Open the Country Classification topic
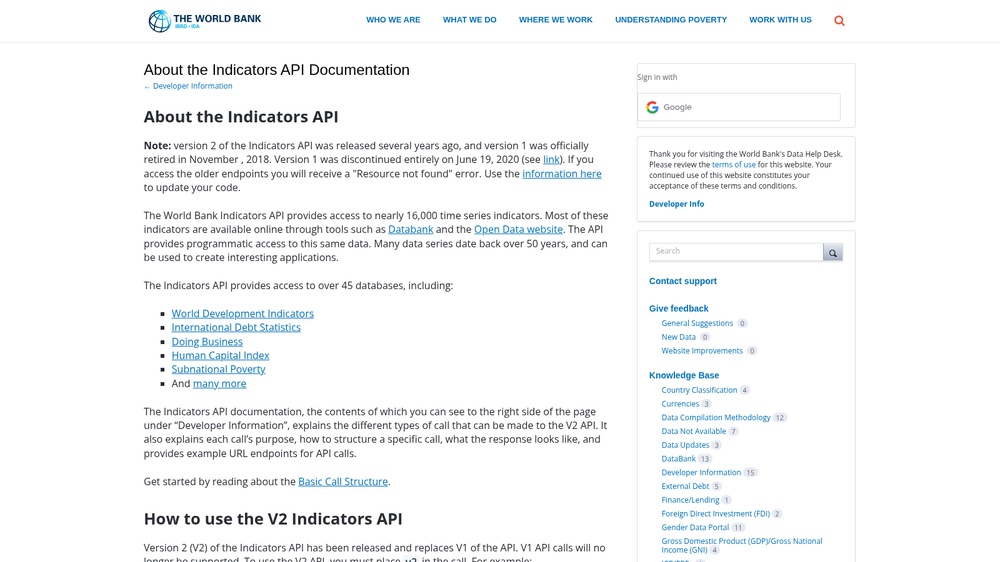This screenshot has width=1000, height=562. (699, 390)
